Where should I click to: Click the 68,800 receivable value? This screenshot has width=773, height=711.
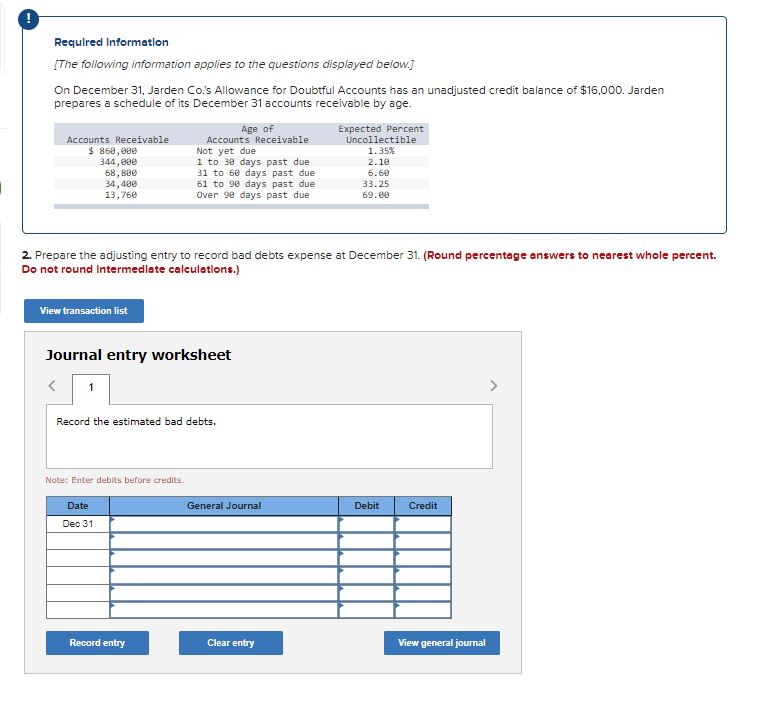[121, 173]
